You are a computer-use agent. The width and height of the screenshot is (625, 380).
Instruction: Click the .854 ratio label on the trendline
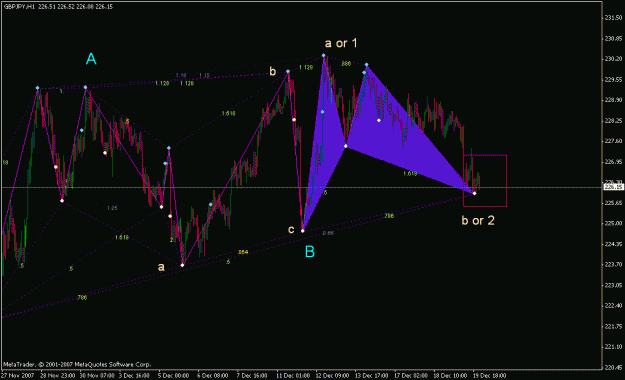(x=243, y=252)
